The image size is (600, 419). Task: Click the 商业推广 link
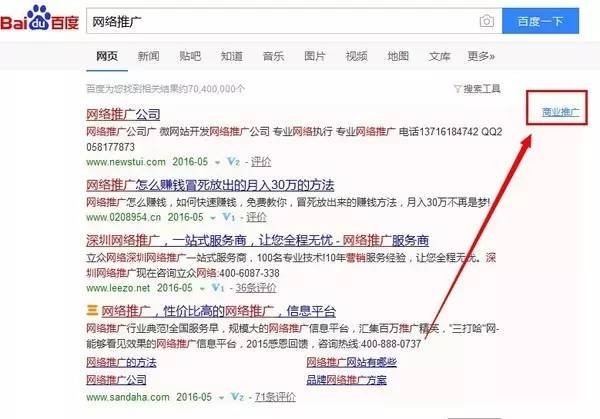pyautogui.click(x=561, y=112)
